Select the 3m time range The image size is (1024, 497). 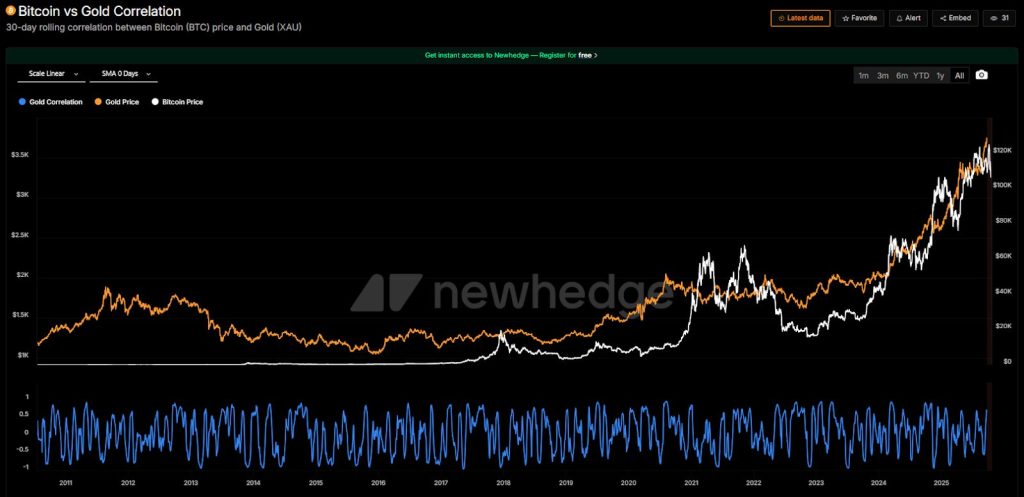(x=883, y=75)
